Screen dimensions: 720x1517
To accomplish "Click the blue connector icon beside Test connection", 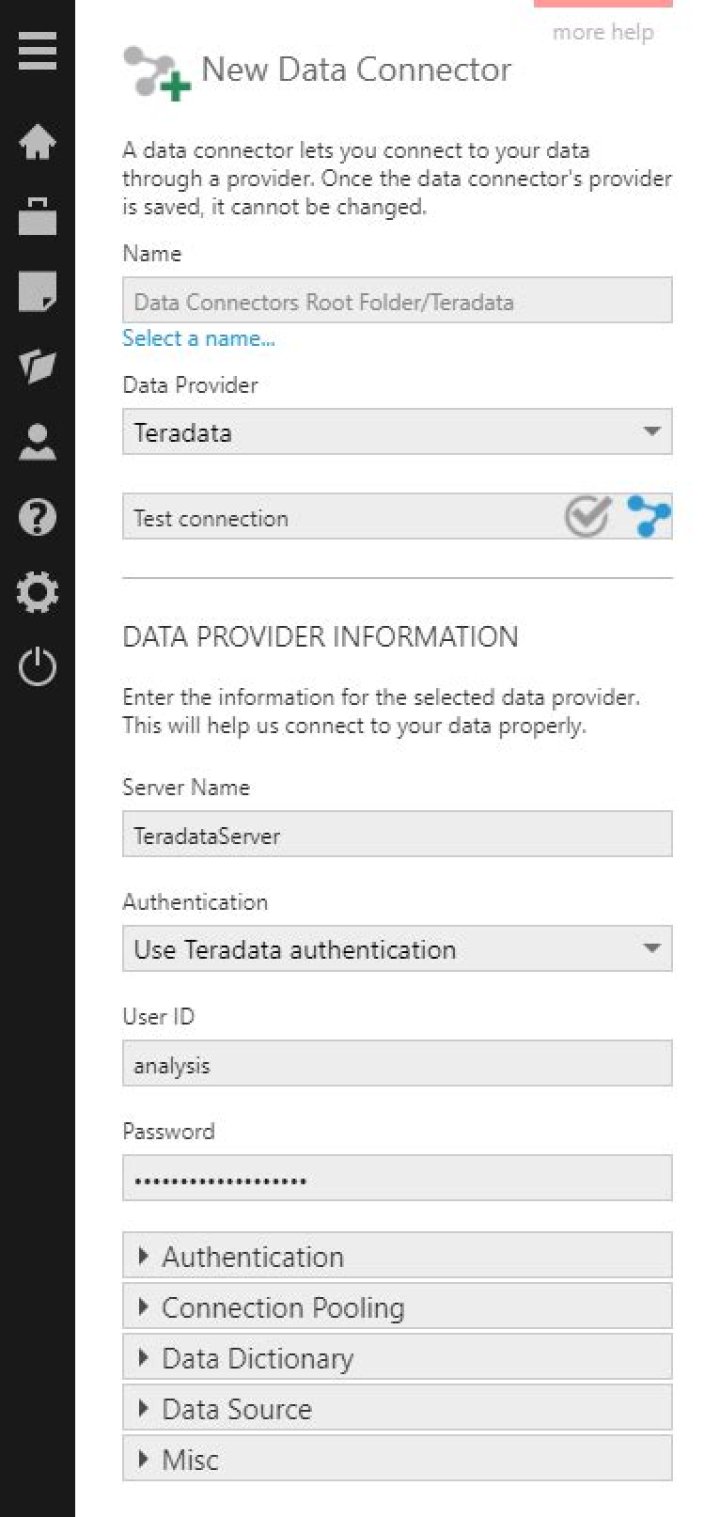I will tap(649, 516).
